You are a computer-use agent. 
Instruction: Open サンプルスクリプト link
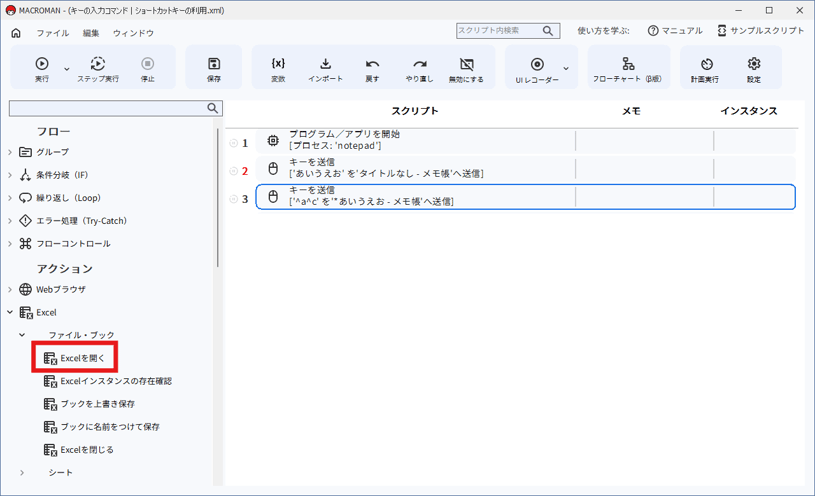760,31
